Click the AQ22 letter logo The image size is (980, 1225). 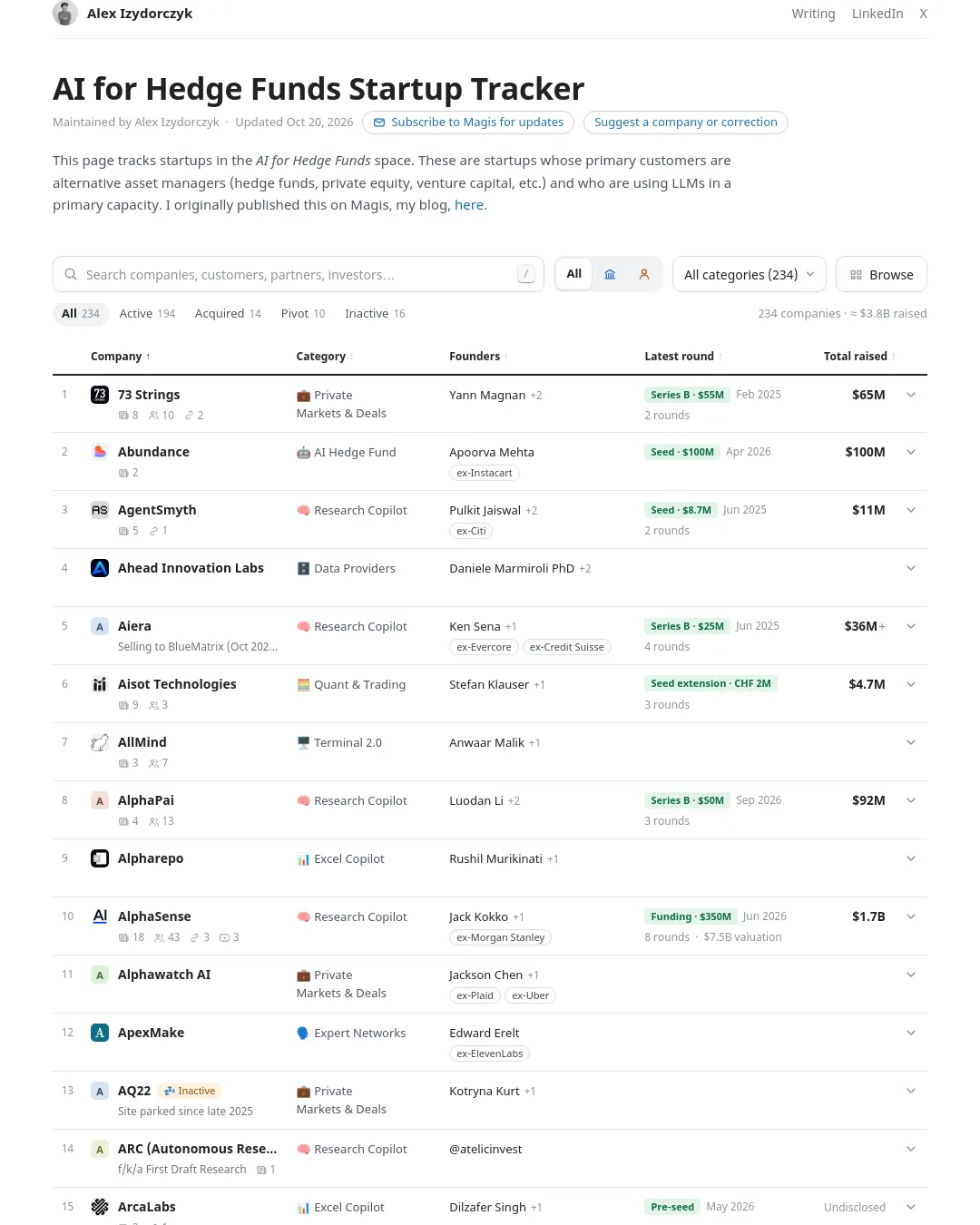pyautogui.click(x=100, y=1091)
